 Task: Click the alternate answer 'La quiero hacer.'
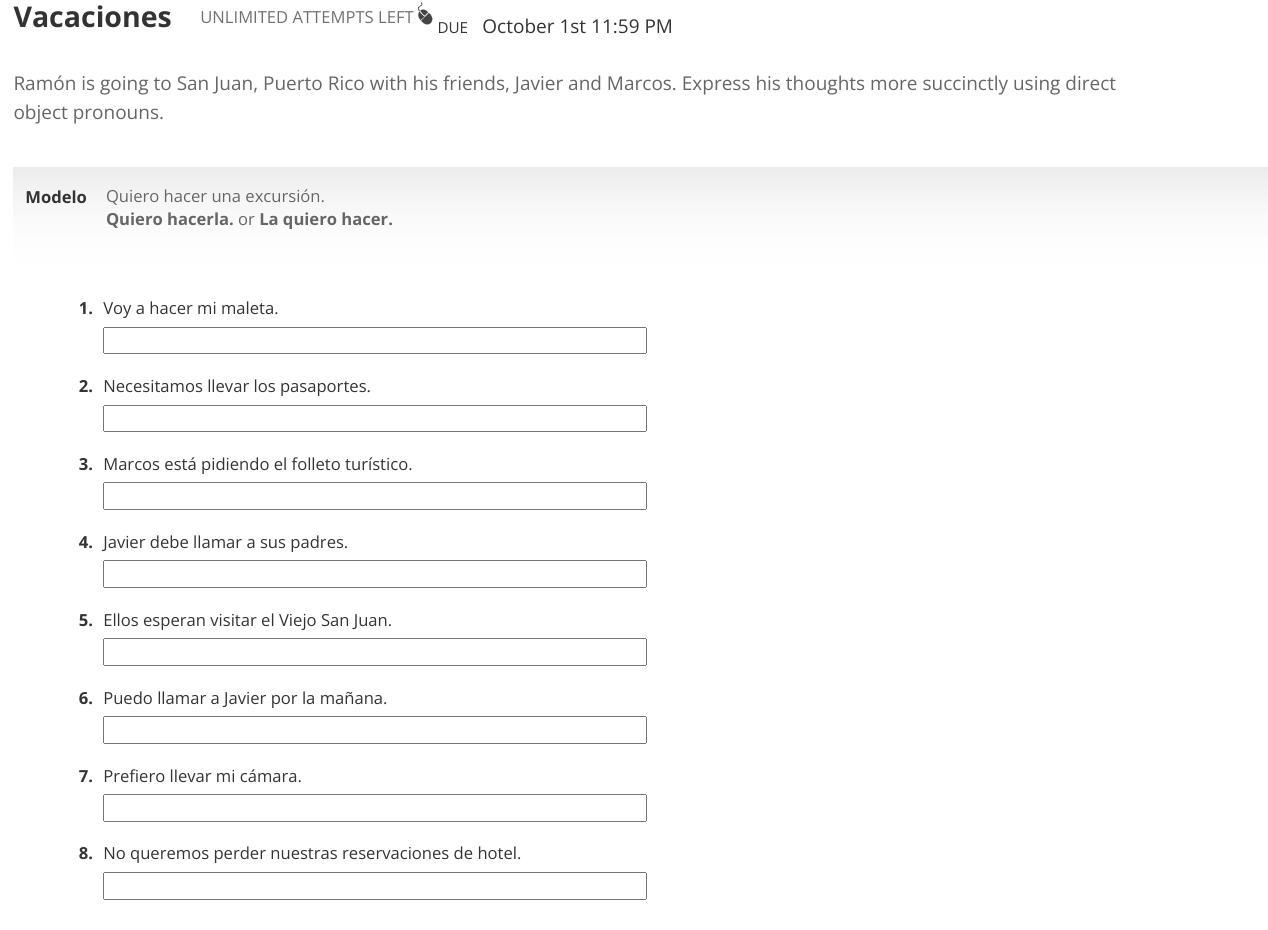(326, 220)
